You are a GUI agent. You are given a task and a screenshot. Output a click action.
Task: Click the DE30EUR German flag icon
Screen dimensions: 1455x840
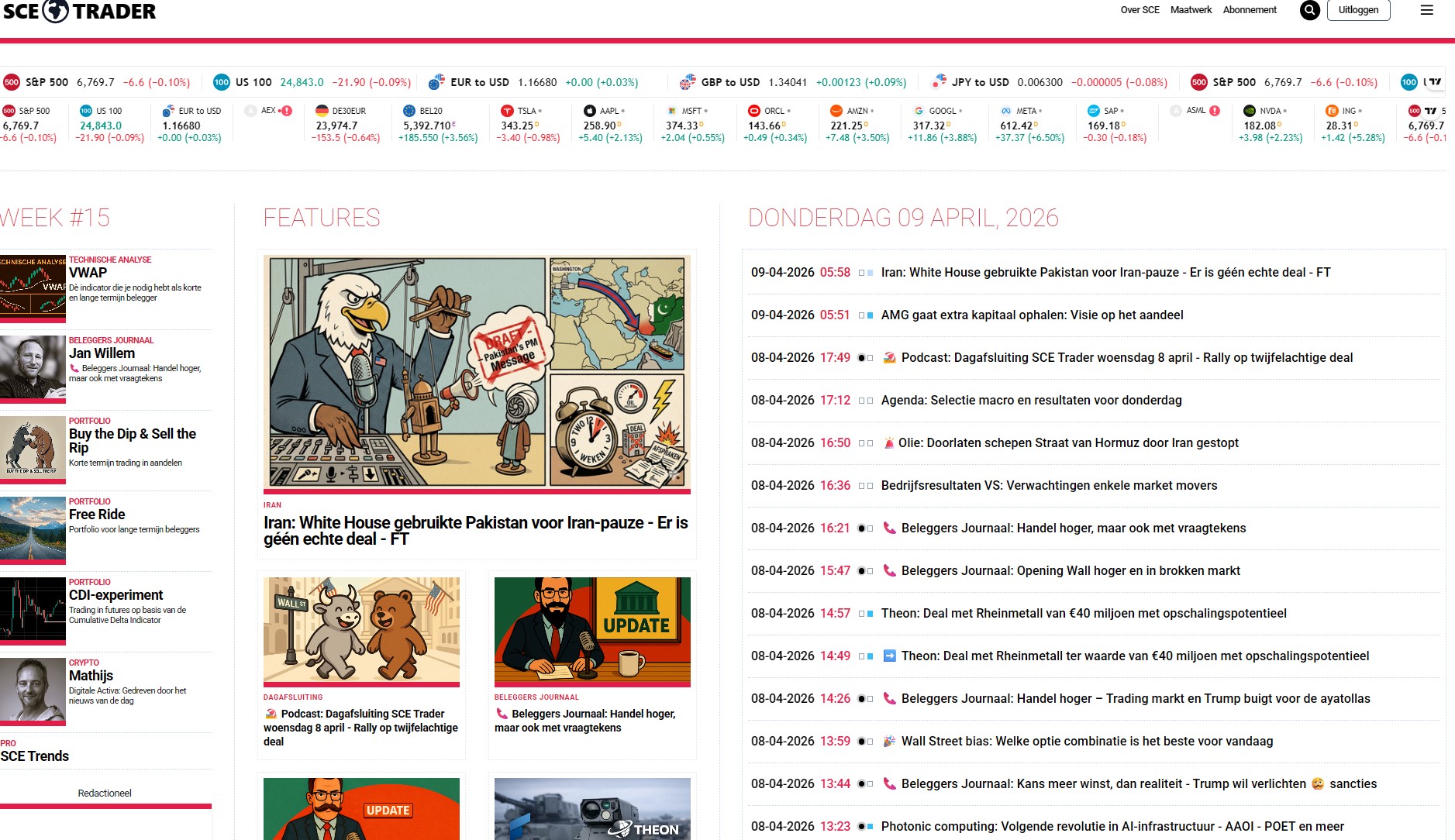point(322,111)
